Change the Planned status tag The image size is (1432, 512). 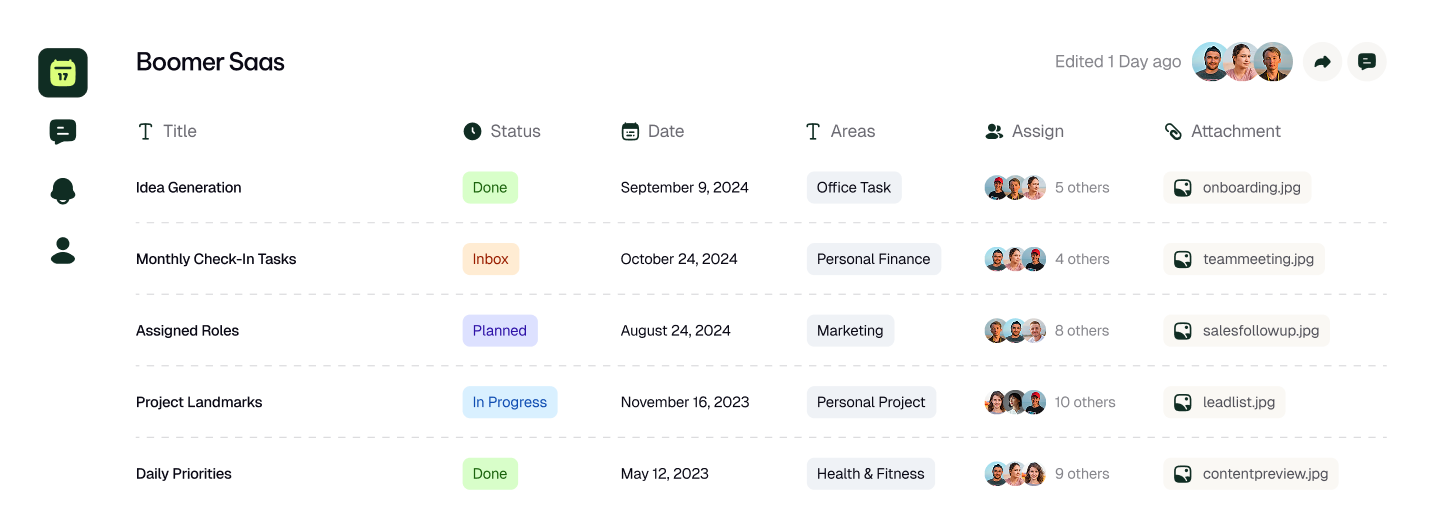500,331
